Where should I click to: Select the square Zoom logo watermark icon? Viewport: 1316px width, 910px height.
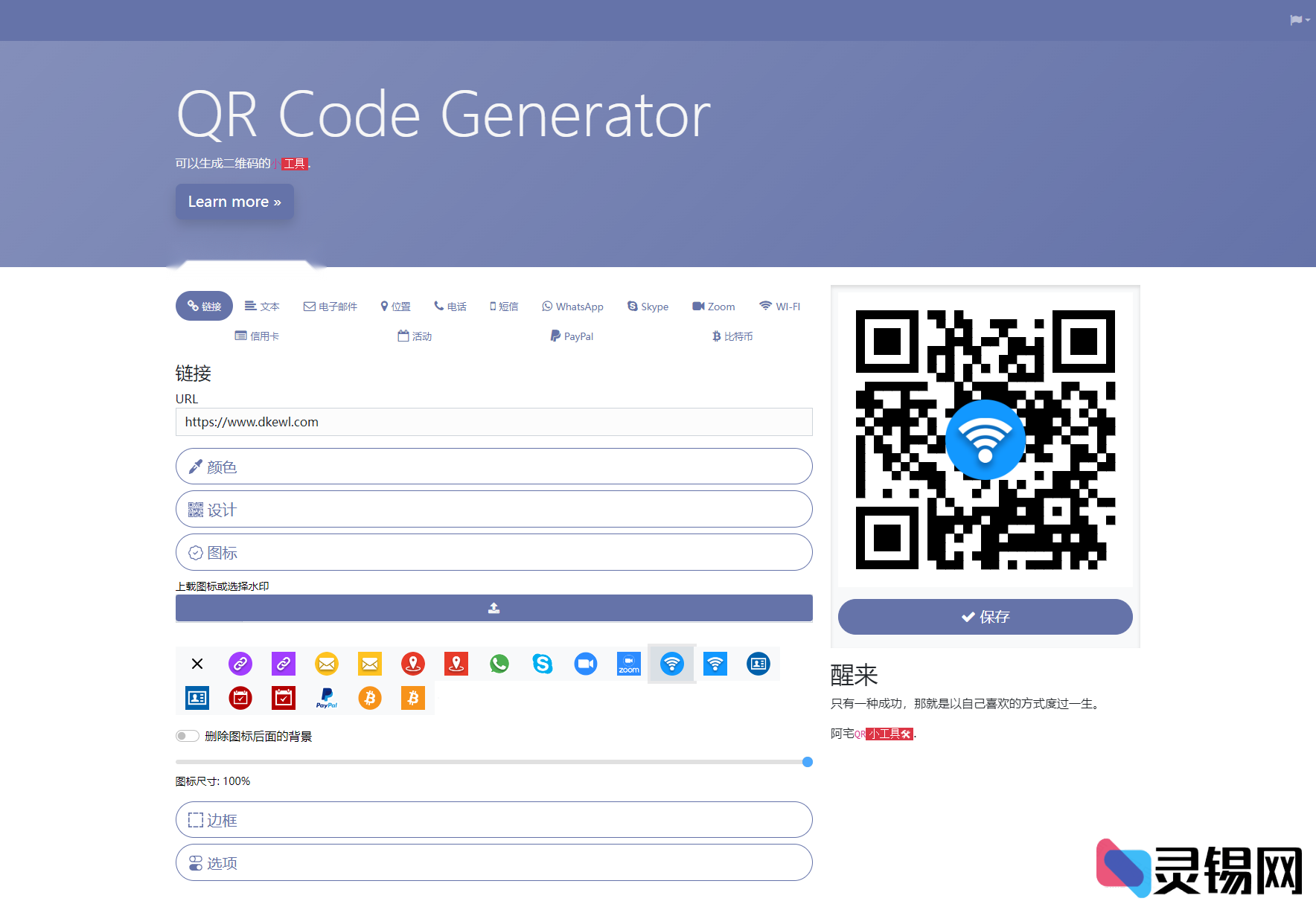(629, 664)
